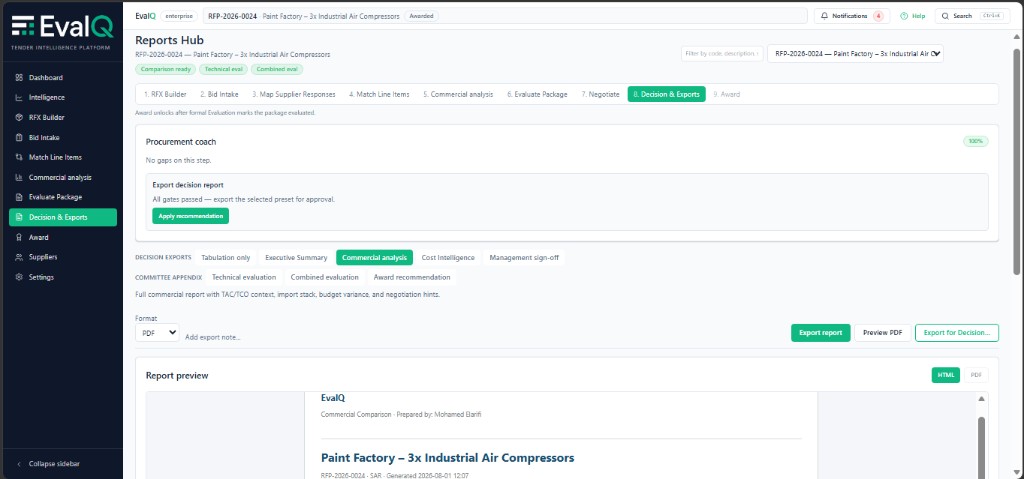Viewport: 1024px width, 479px height.
Task: Click the Evaluate Package document icon
Action: coord(19,197)
